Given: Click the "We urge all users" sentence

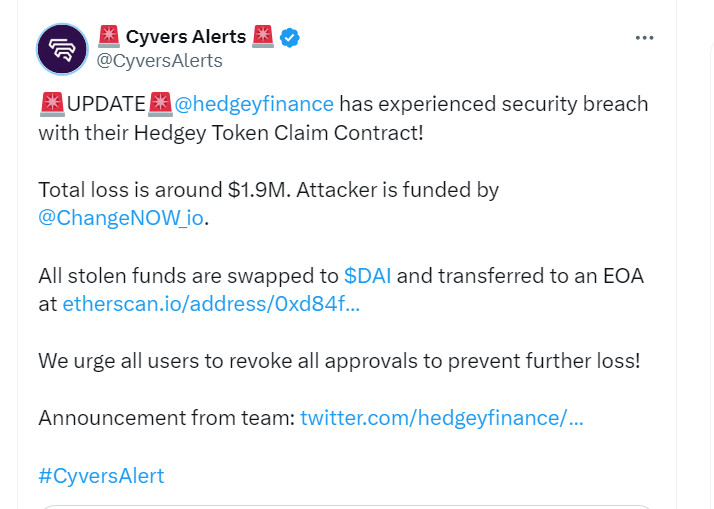Looking at the screenshot, I should [338, 360].
